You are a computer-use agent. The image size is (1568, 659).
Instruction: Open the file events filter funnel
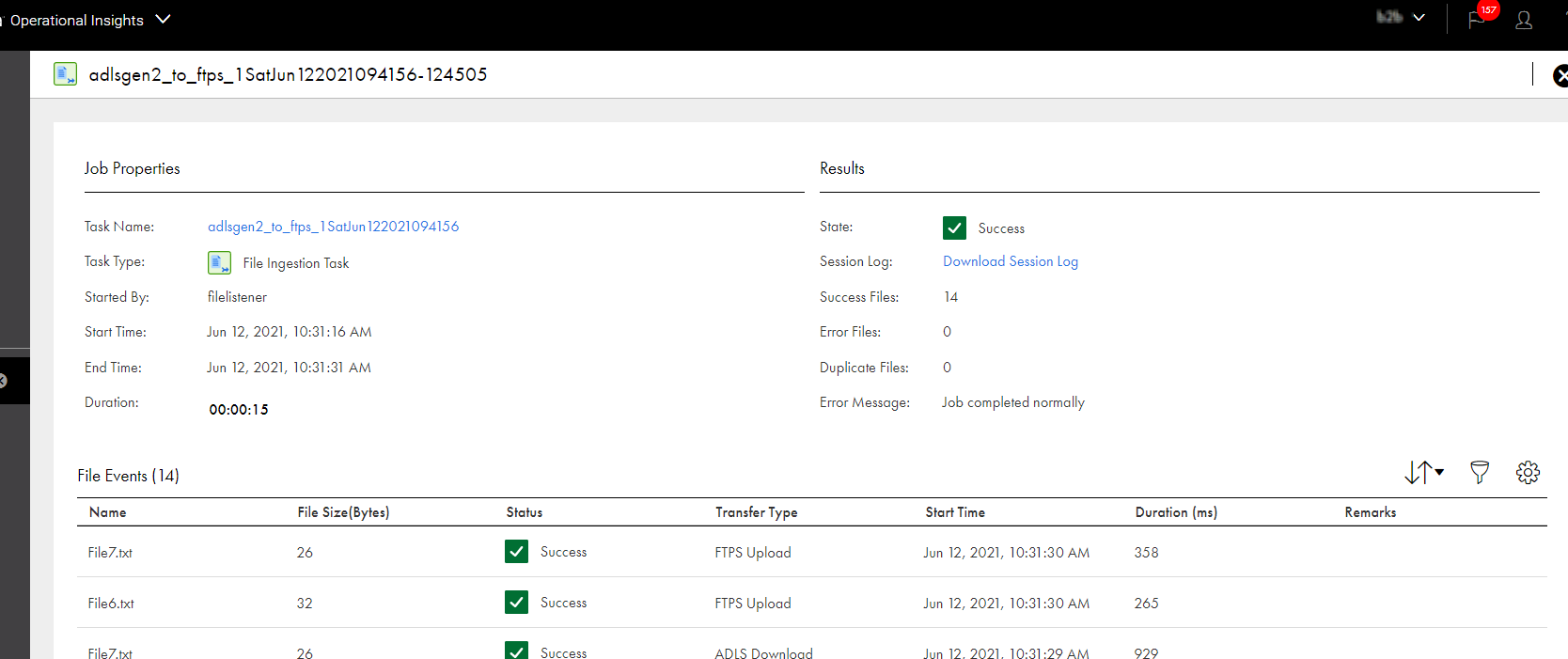(1480, 472)
